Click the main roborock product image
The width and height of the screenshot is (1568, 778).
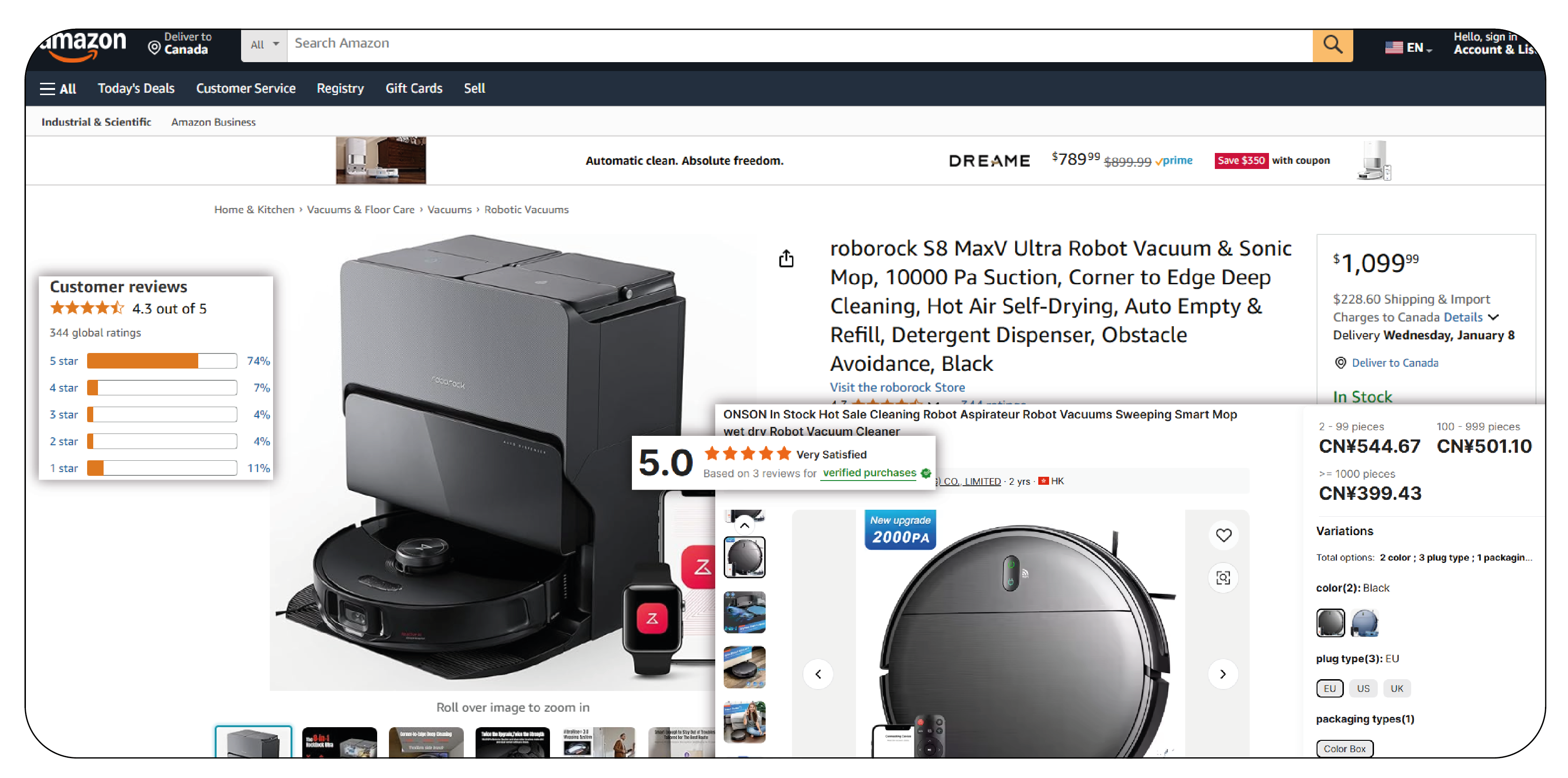[x=493, y=461]
